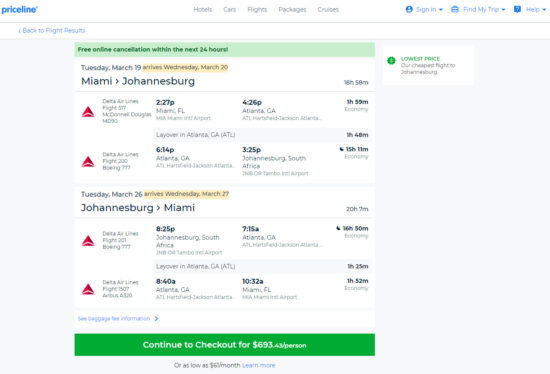The height and width of the screenshot is (374, 550).
Task: Click the priceline logo
Action: [20, 10]
